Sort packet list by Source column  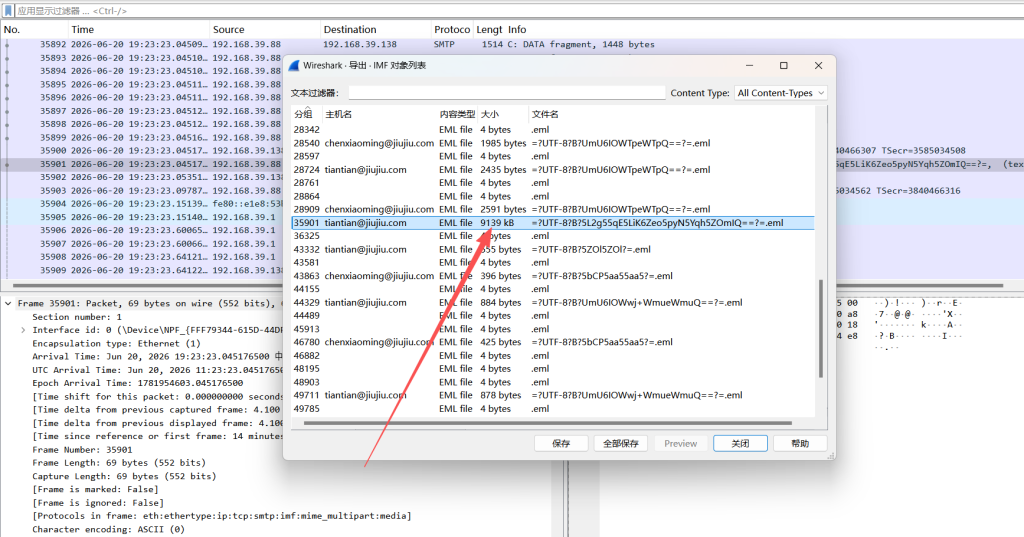265,29
